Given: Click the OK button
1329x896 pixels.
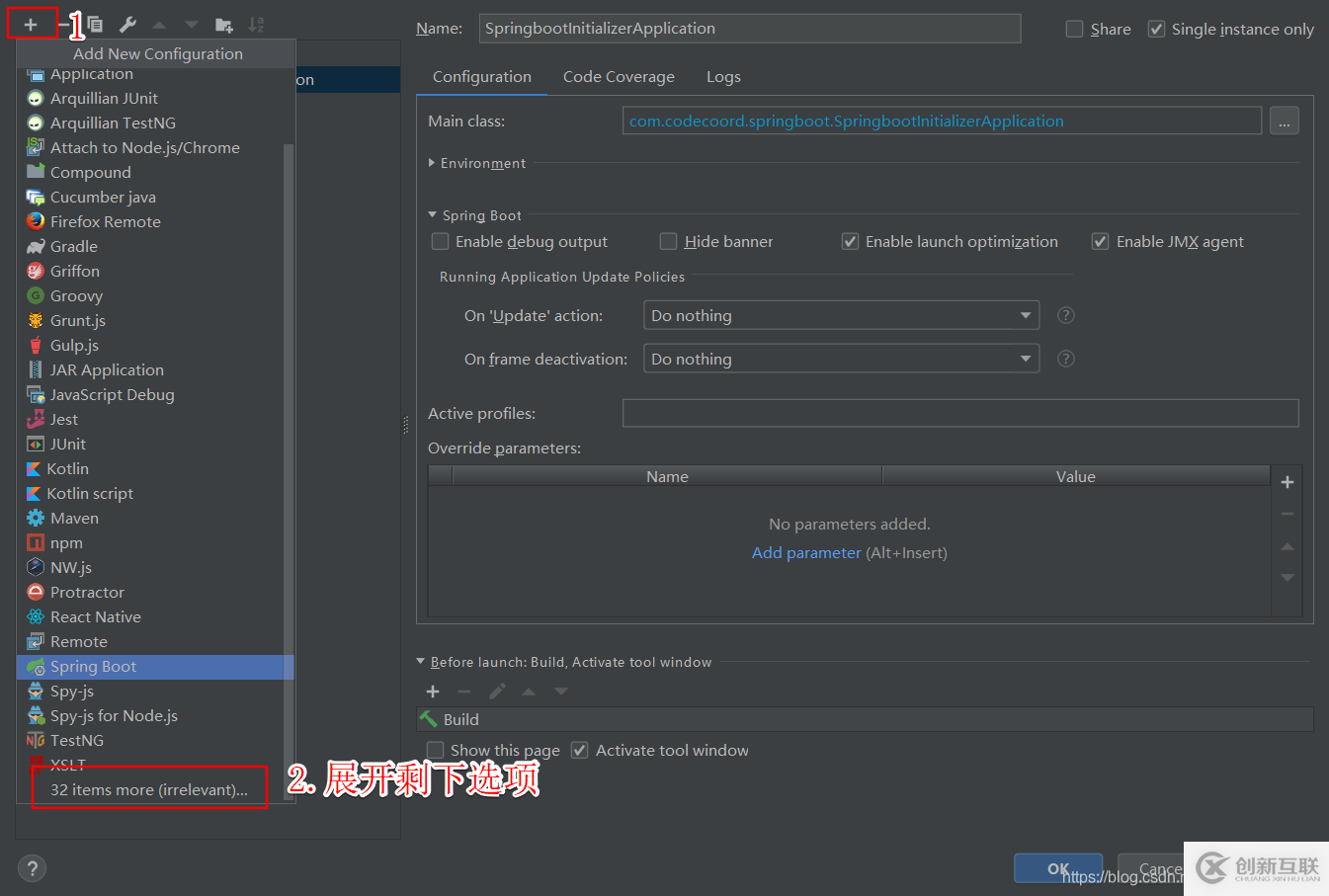Looking at the screenshot, I should click(1058, 868).
